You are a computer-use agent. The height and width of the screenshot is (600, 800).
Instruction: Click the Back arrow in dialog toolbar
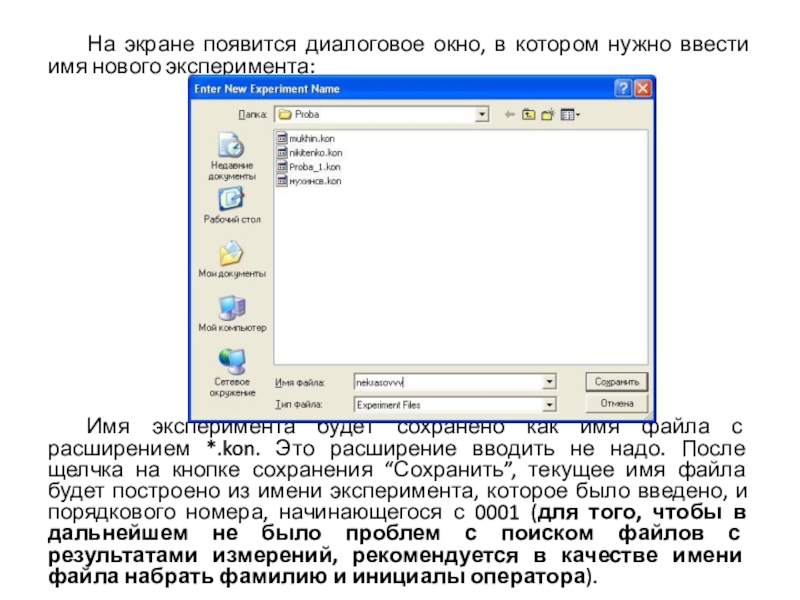(509, 115)
